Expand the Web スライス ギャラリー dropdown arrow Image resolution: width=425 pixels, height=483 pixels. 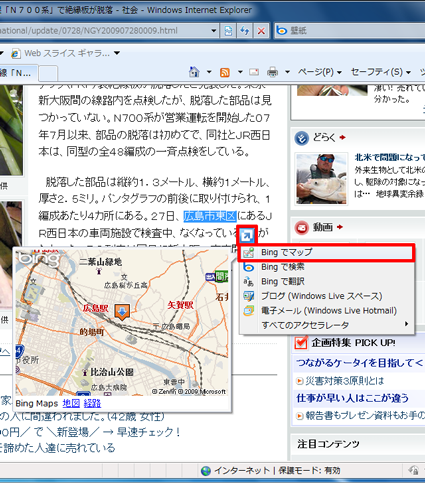click(x=117, y=53)
